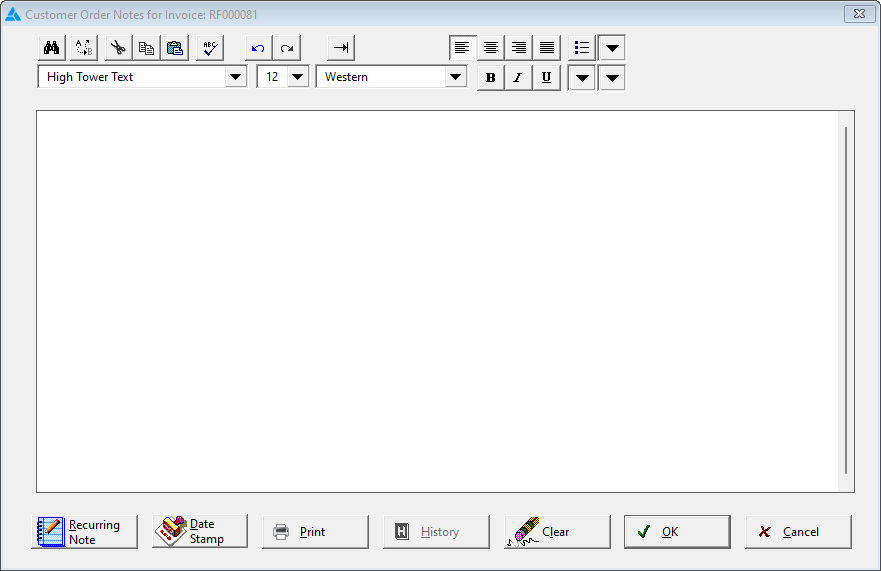Click the Replace text icon

point(84,48)
